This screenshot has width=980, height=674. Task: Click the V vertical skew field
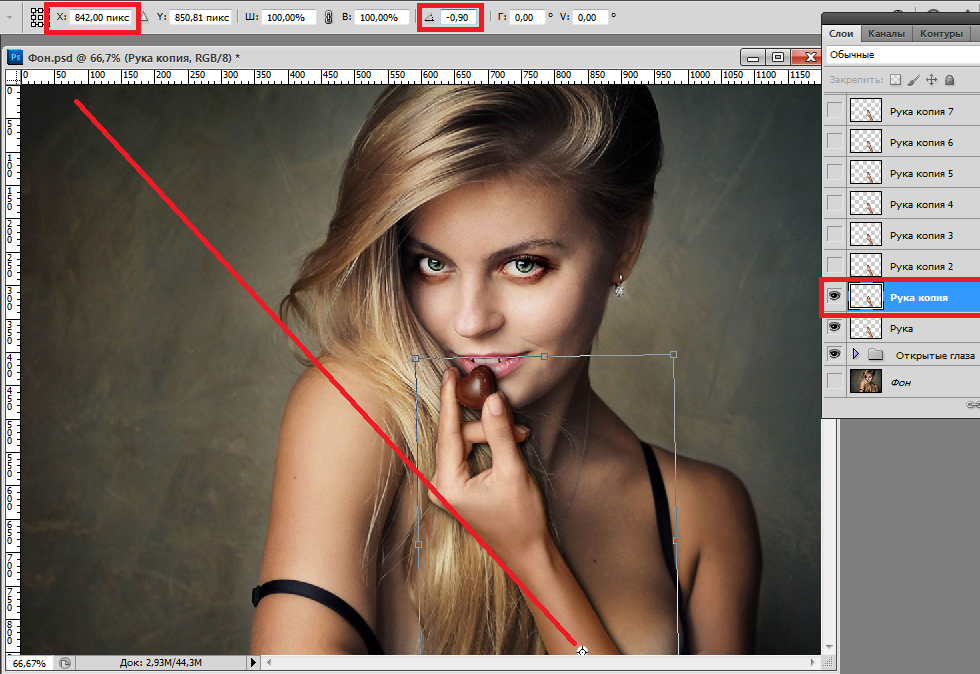pyautogui.click(x=590, y=18)
